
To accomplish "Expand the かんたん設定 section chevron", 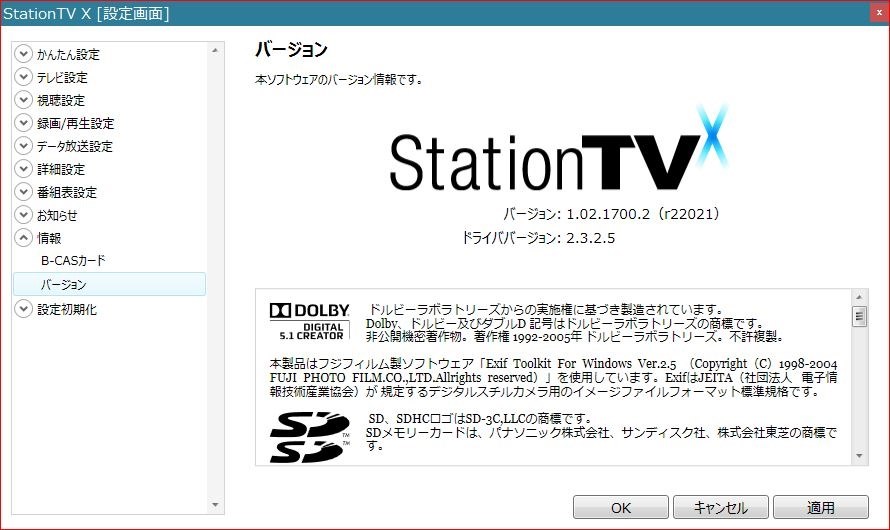I will [23, 54].
